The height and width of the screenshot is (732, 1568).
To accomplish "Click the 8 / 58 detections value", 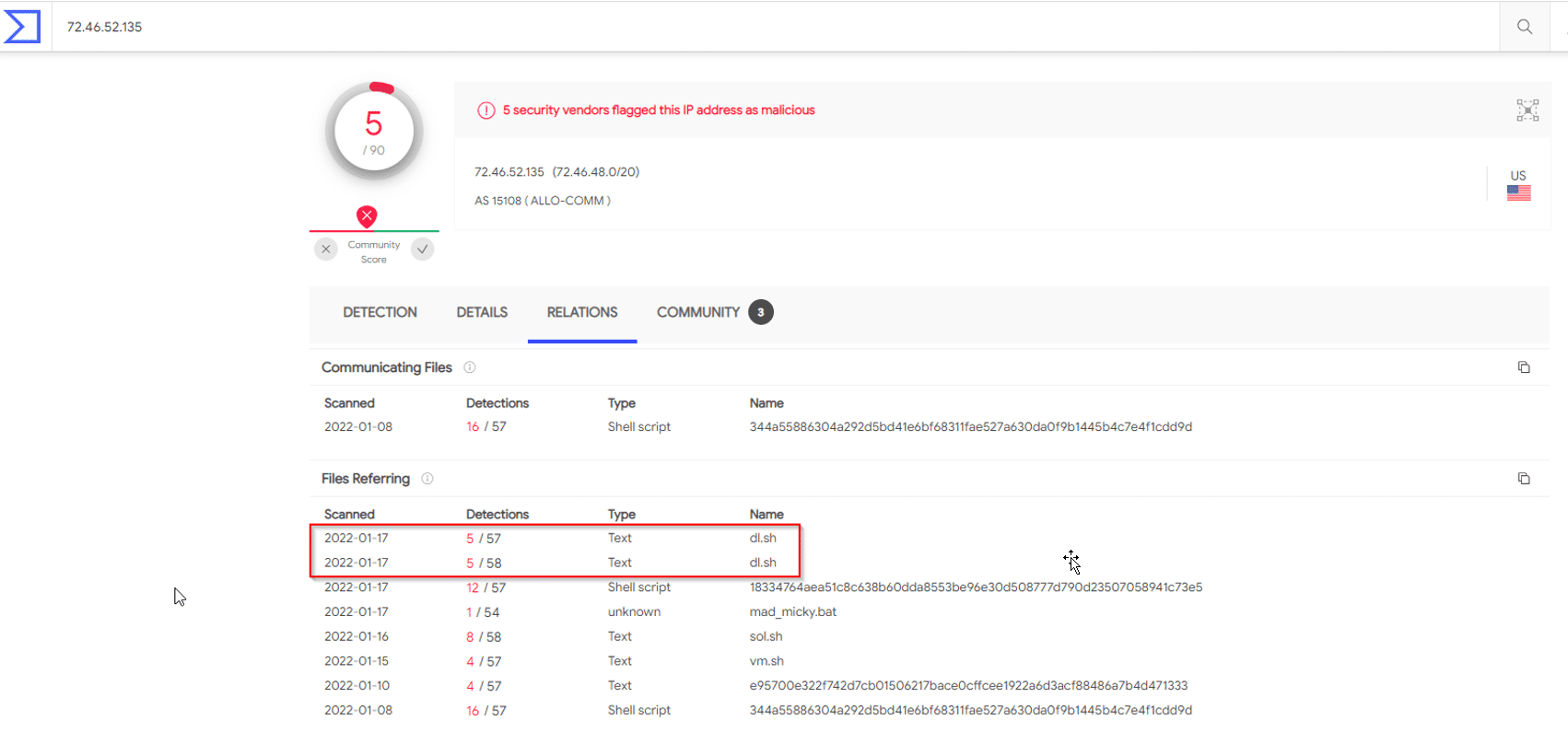I will point(484,637).
